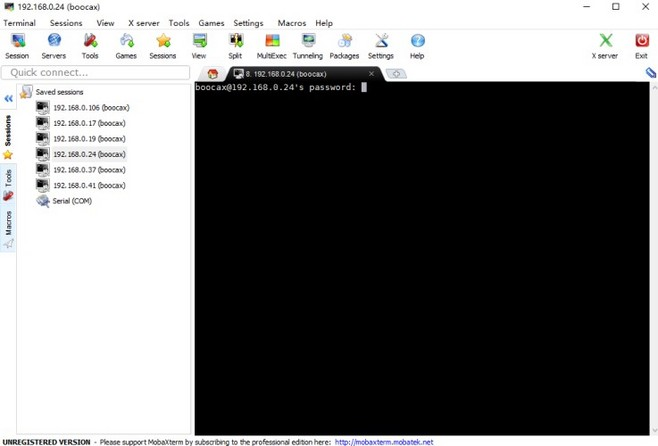Open the Servers toolbar icon
The image size is (658, 446).
click(x=54, y=47)
